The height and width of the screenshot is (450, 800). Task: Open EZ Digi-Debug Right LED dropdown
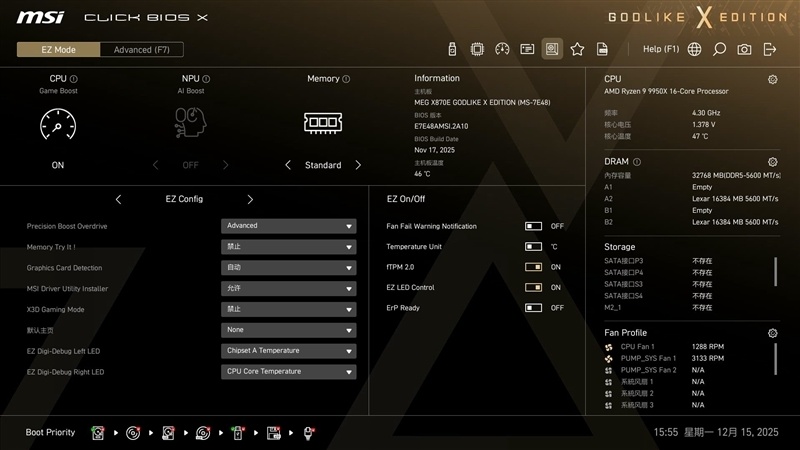[x=288, y=372]
